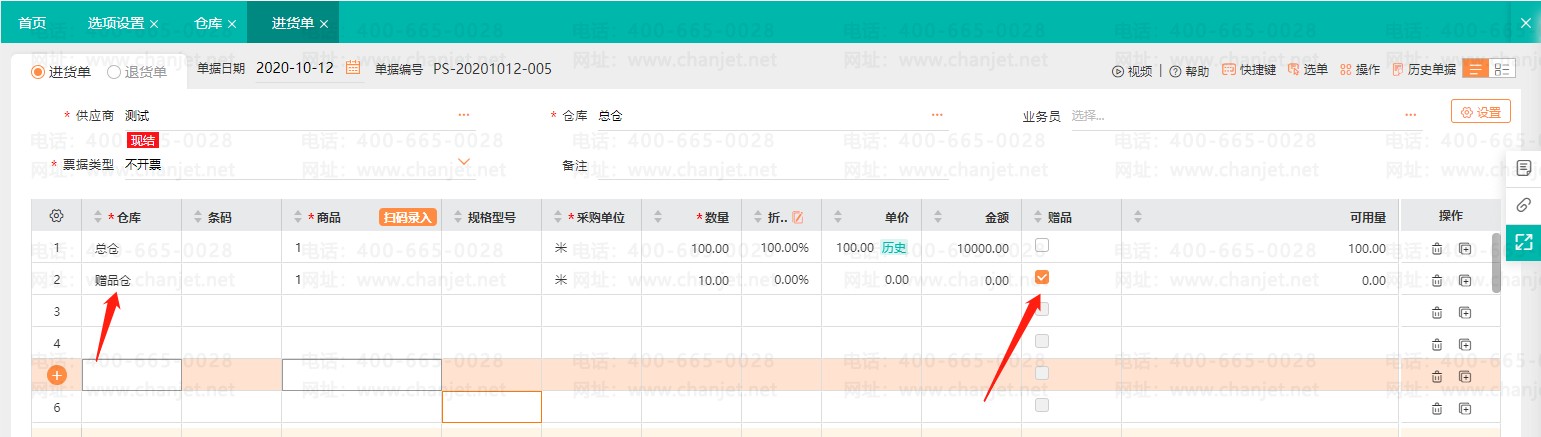1541x437 pixels.
Task: Open the 快捷键 shortcut keys option
Action: click(x=1249, y=70)
